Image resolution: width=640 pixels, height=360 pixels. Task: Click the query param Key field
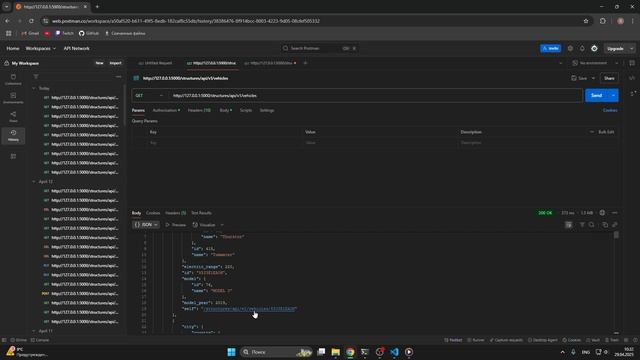pyautogui.click(x=224, y=143)
